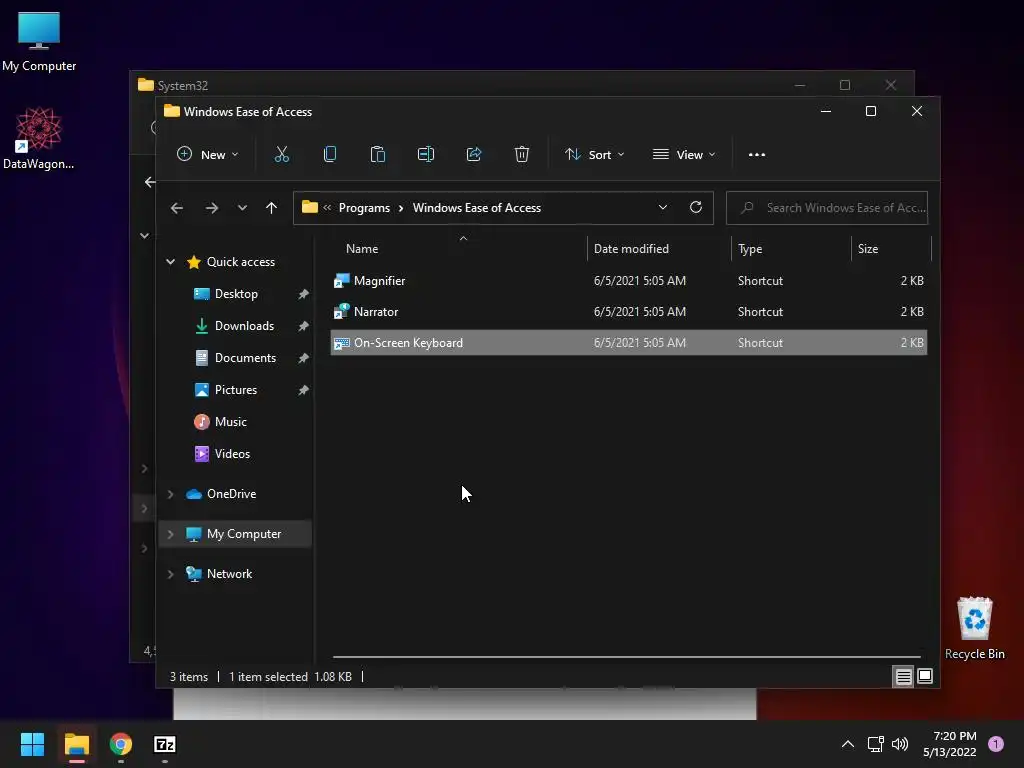Open the New dropdown menu

[x=208, y=155]
